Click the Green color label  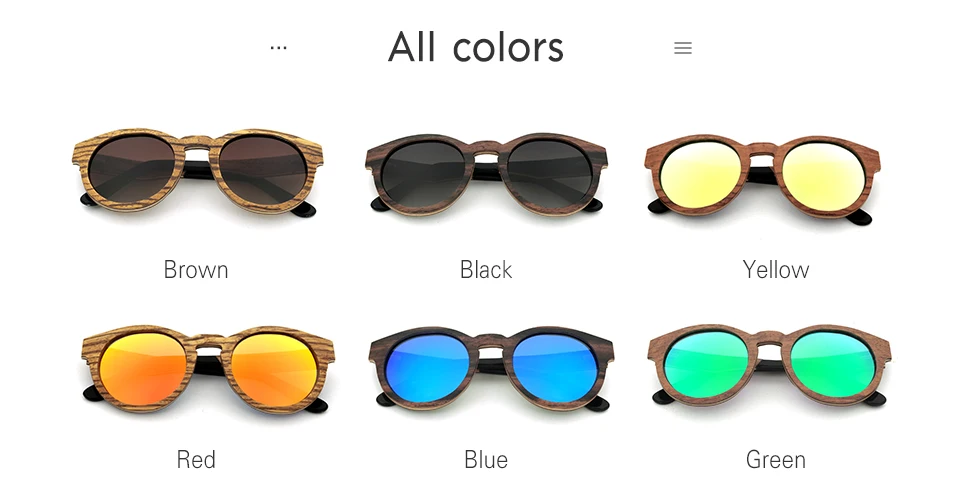(776, 460)
